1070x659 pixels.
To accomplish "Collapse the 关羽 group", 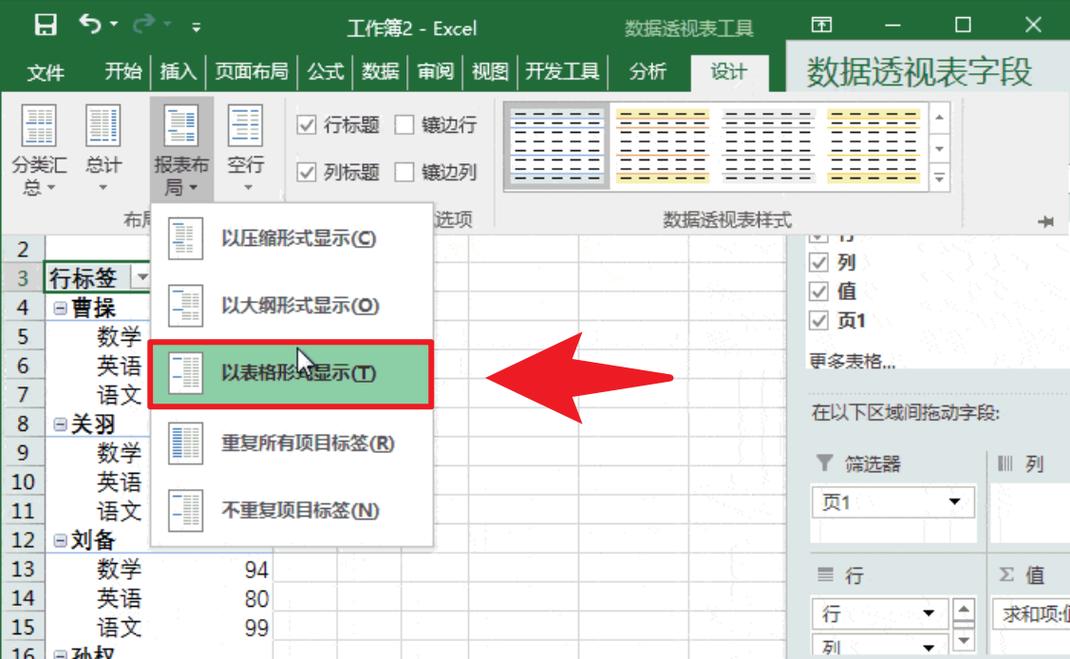I will tap(60, 424).
